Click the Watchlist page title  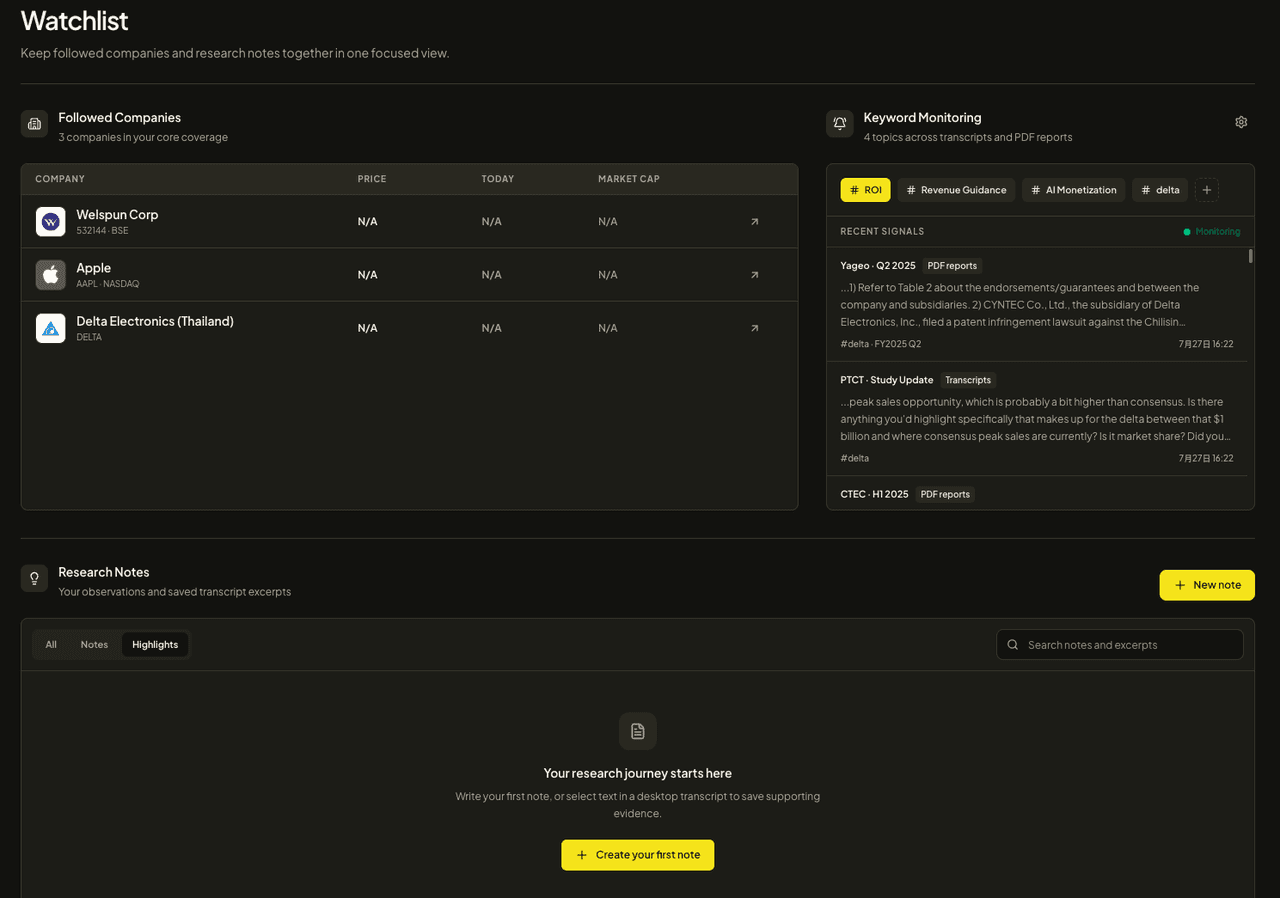point(75,21)
